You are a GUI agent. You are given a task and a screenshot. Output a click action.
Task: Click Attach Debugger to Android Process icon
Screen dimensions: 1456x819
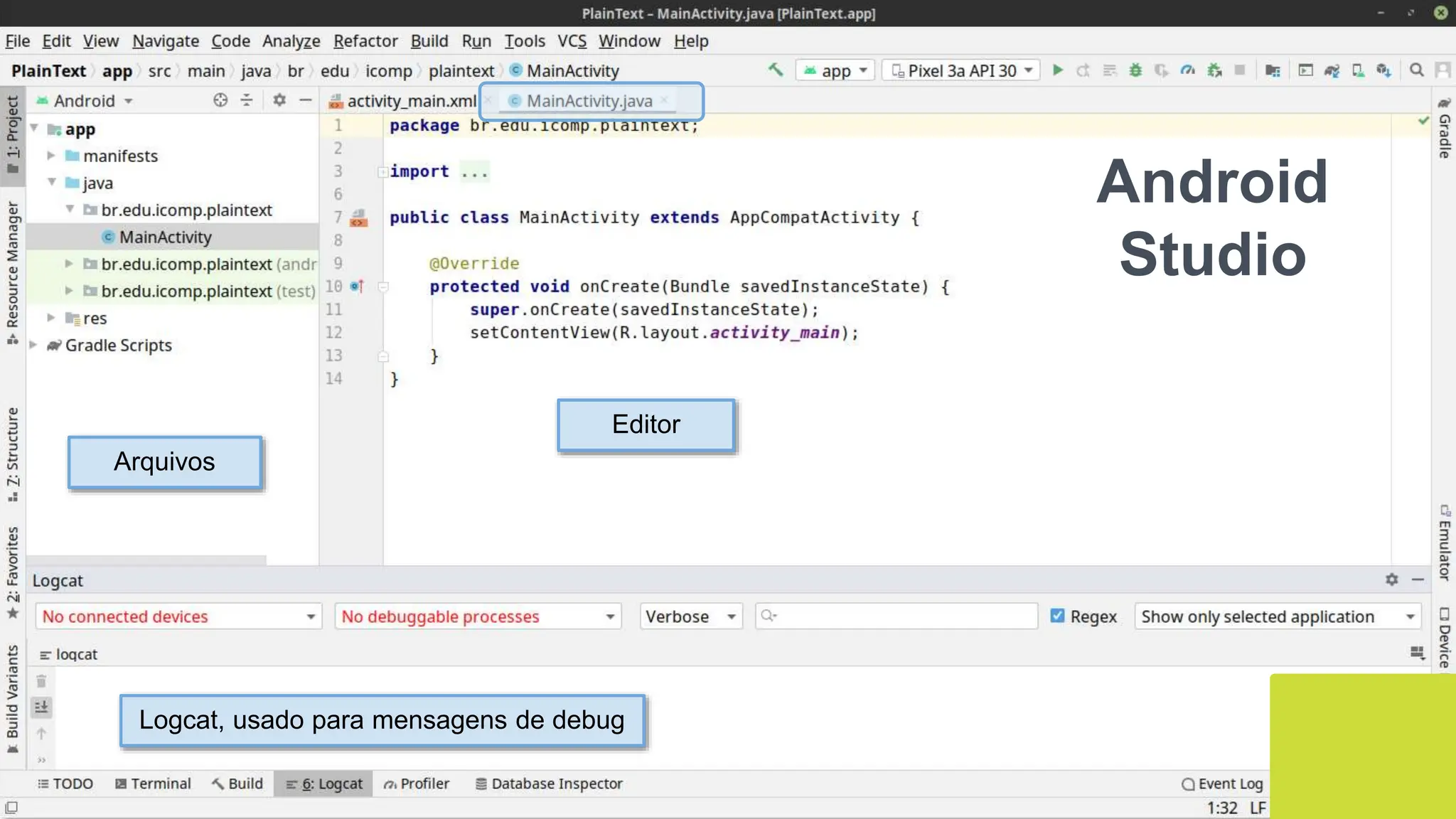coord(1214,70)
